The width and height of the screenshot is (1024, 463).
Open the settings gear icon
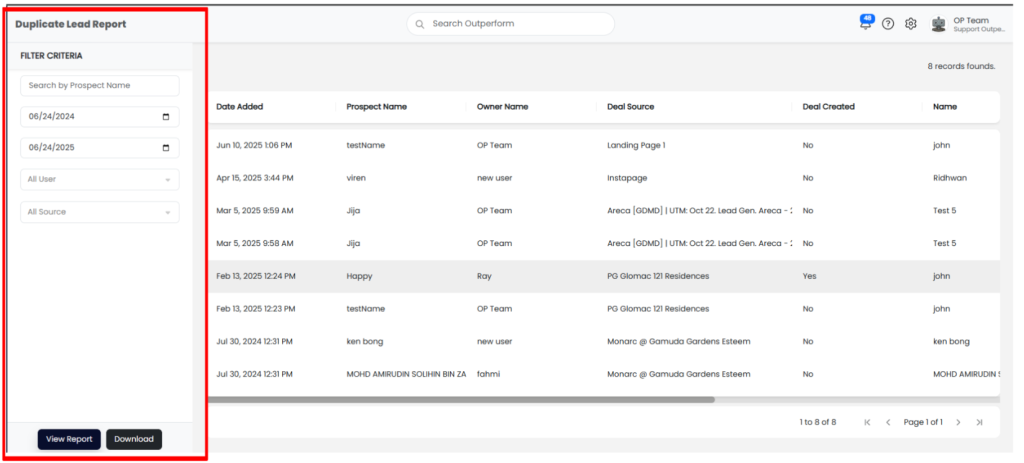[911, 24]
